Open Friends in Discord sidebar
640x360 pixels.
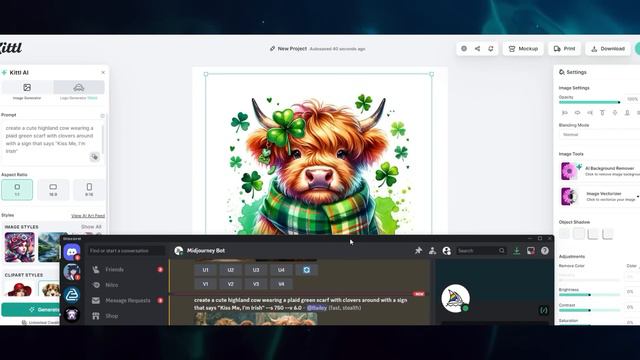(127, 269)
